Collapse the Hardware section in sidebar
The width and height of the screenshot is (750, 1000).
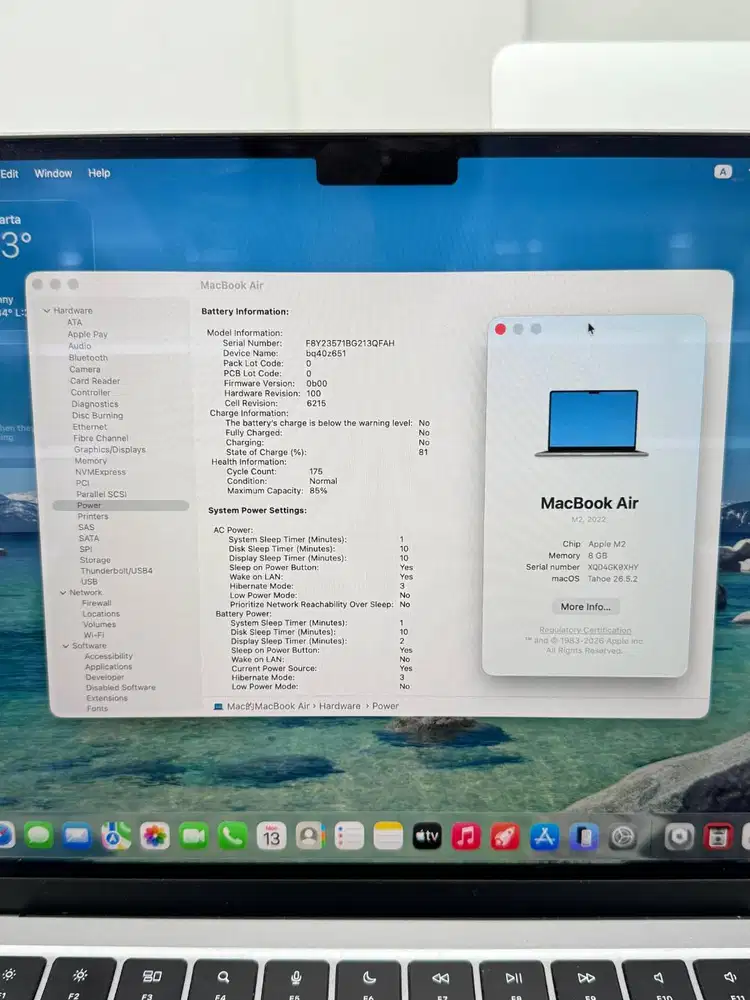click(x=47, y=311)
